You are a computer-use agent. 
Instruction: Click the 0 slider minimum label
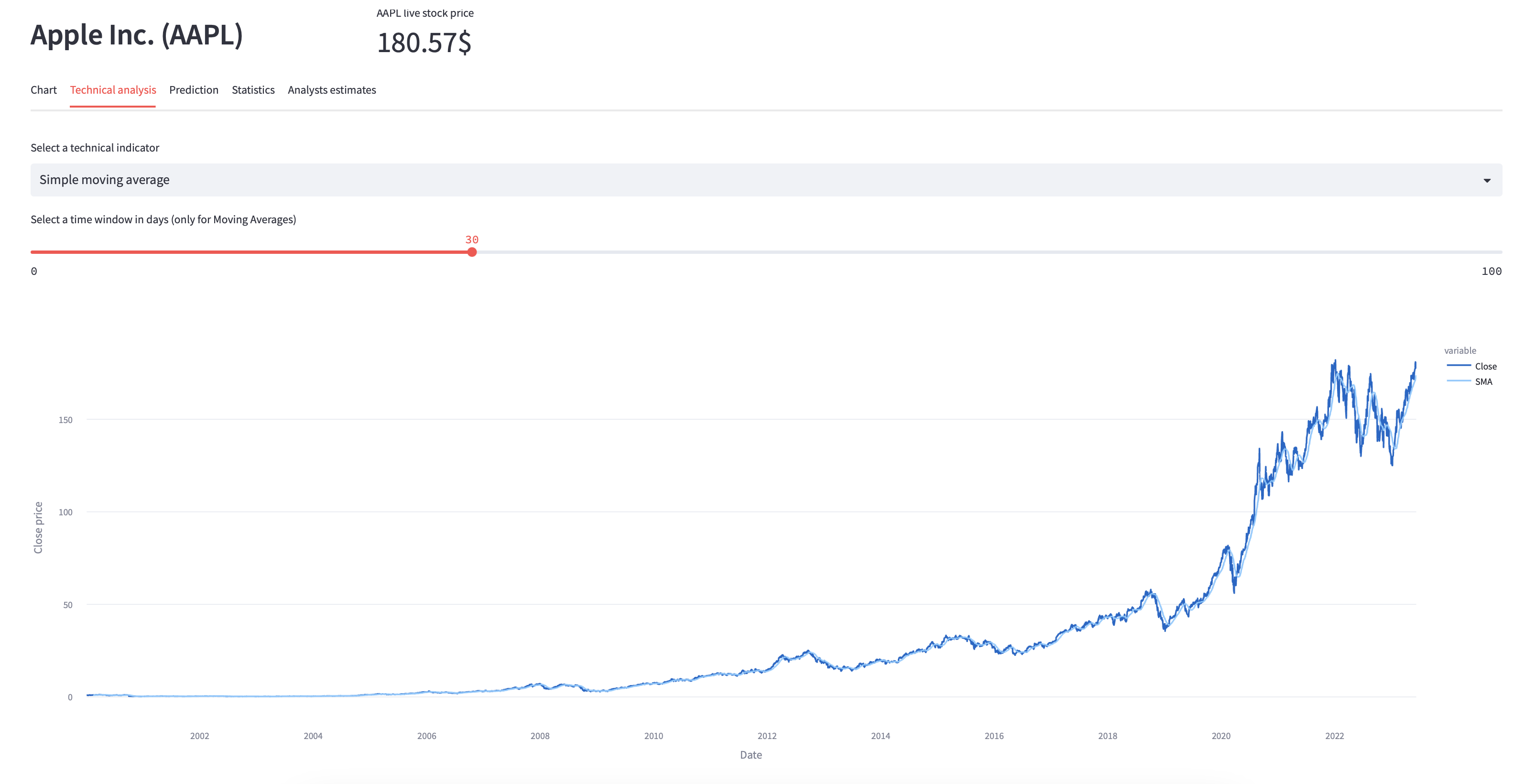[x=34, y=271]
